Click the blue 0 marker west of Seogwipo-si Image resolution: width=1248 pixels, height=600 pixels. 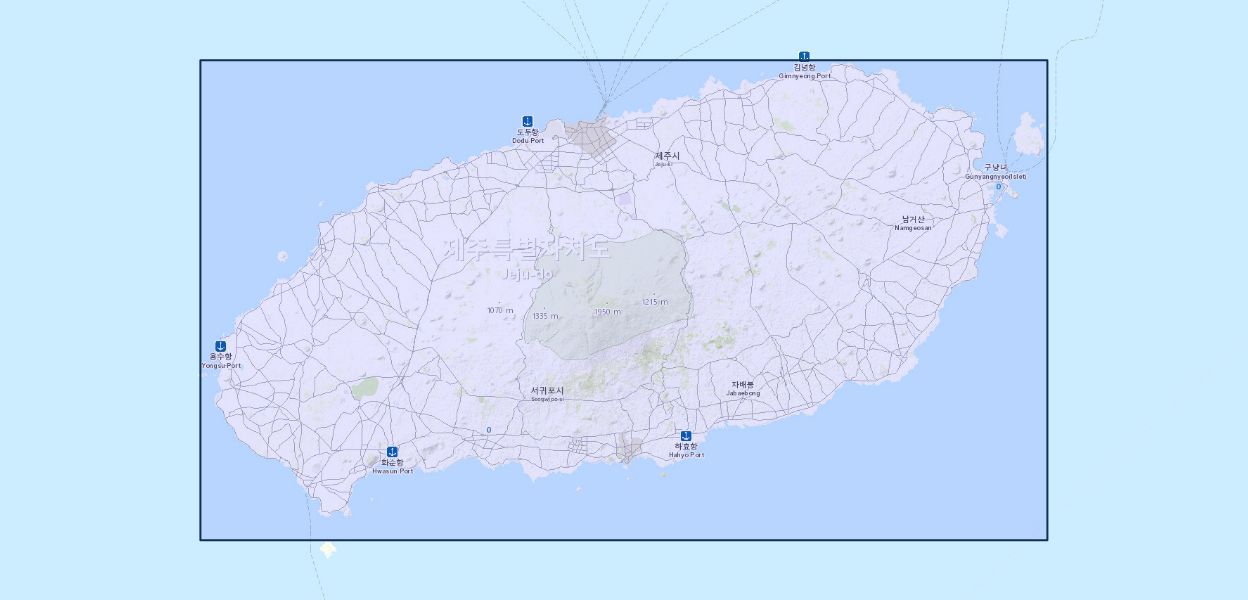489,430
